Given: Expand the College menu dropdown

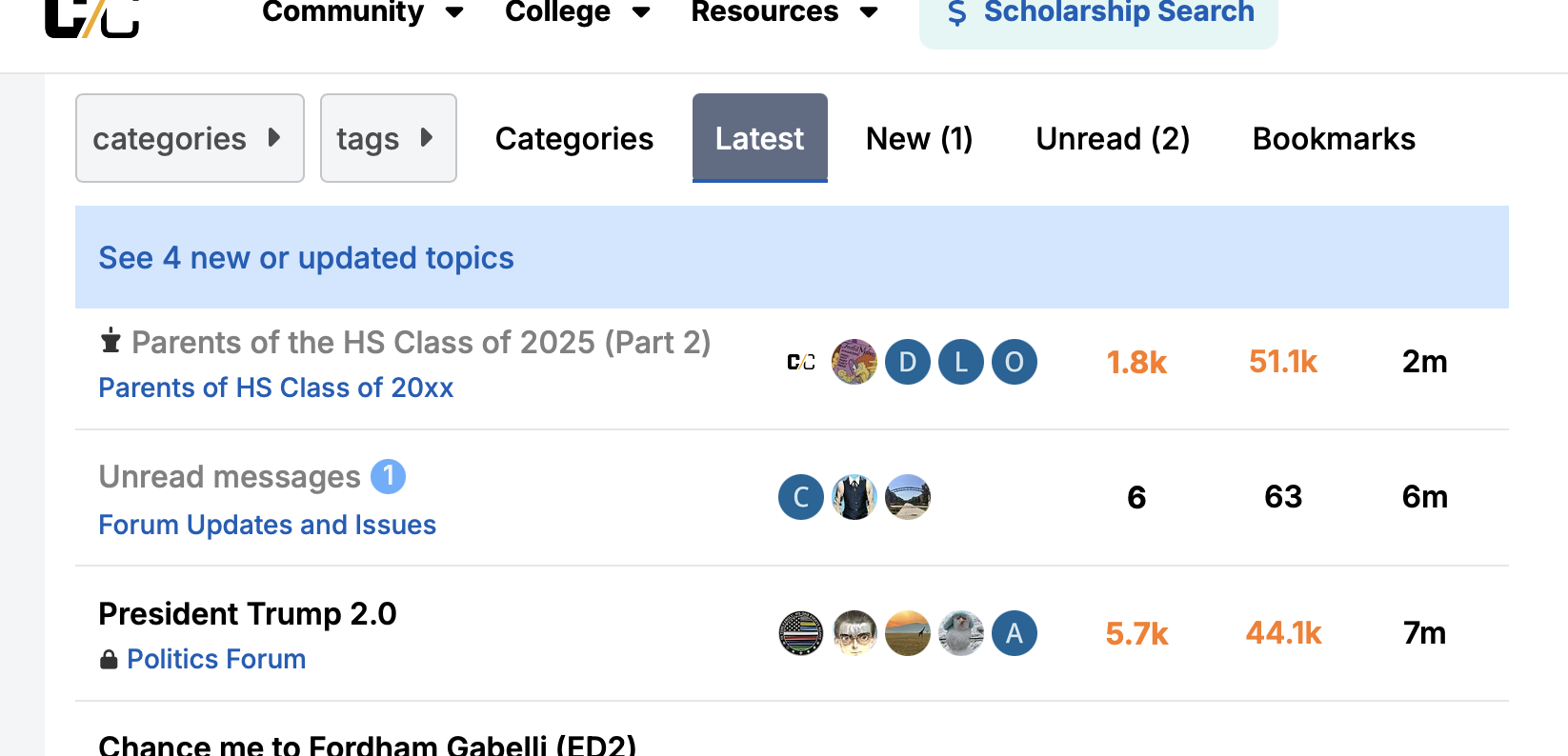Looking at the screenshot, I should [577, 12].
